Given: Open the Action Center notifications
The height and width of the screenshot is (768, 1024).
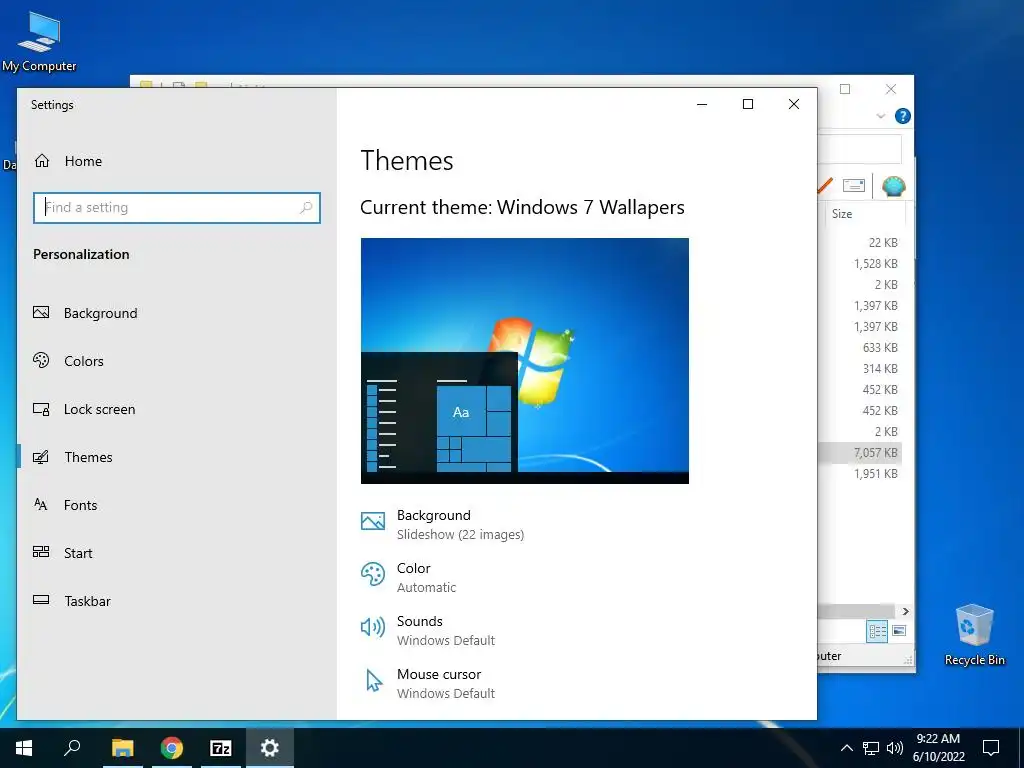Looking at the screenshot, I should [x=991, y=748].
